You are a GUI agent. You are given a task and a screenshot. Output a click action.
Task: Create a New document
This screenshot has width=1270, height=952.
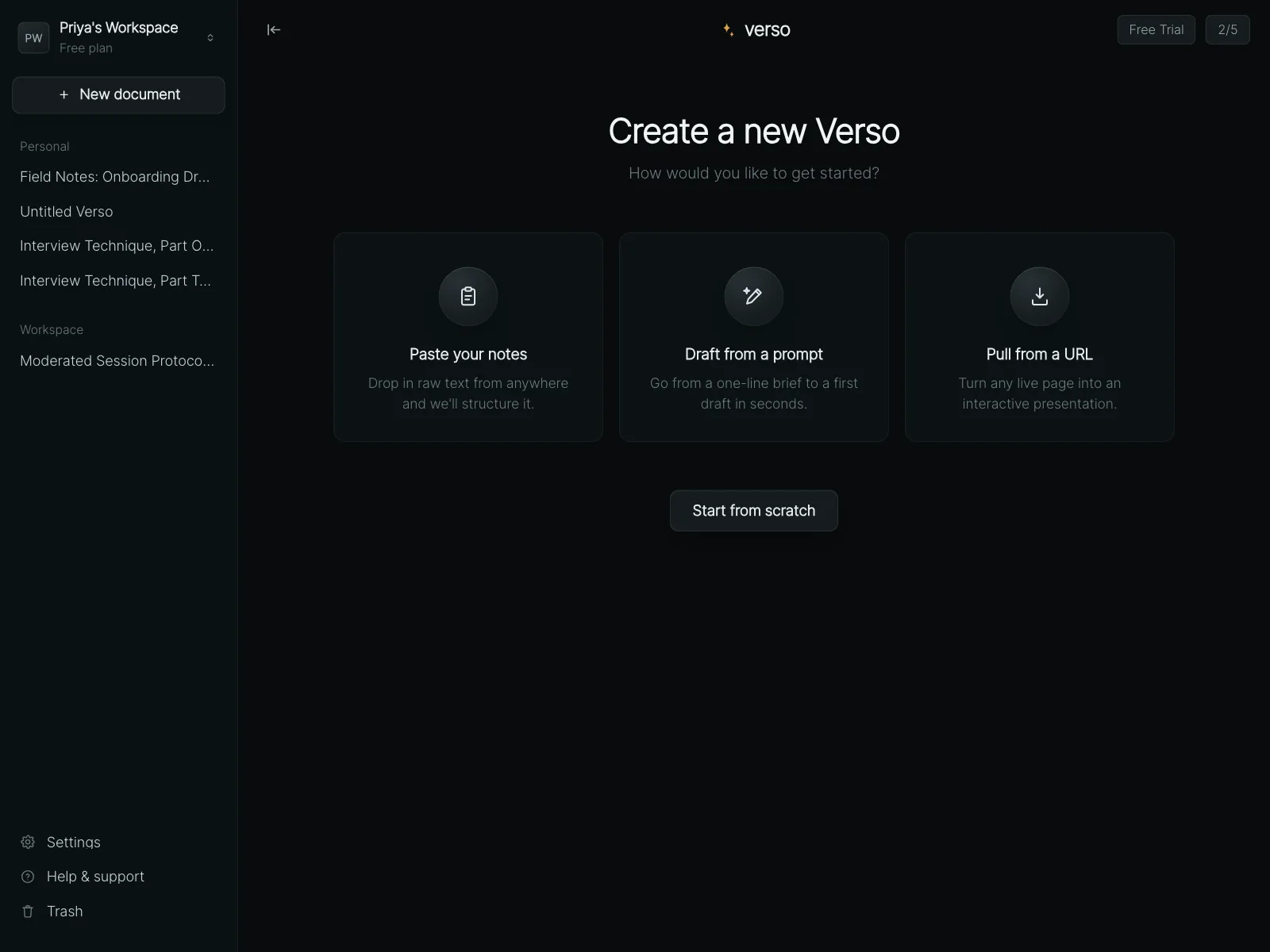point(118,94)
